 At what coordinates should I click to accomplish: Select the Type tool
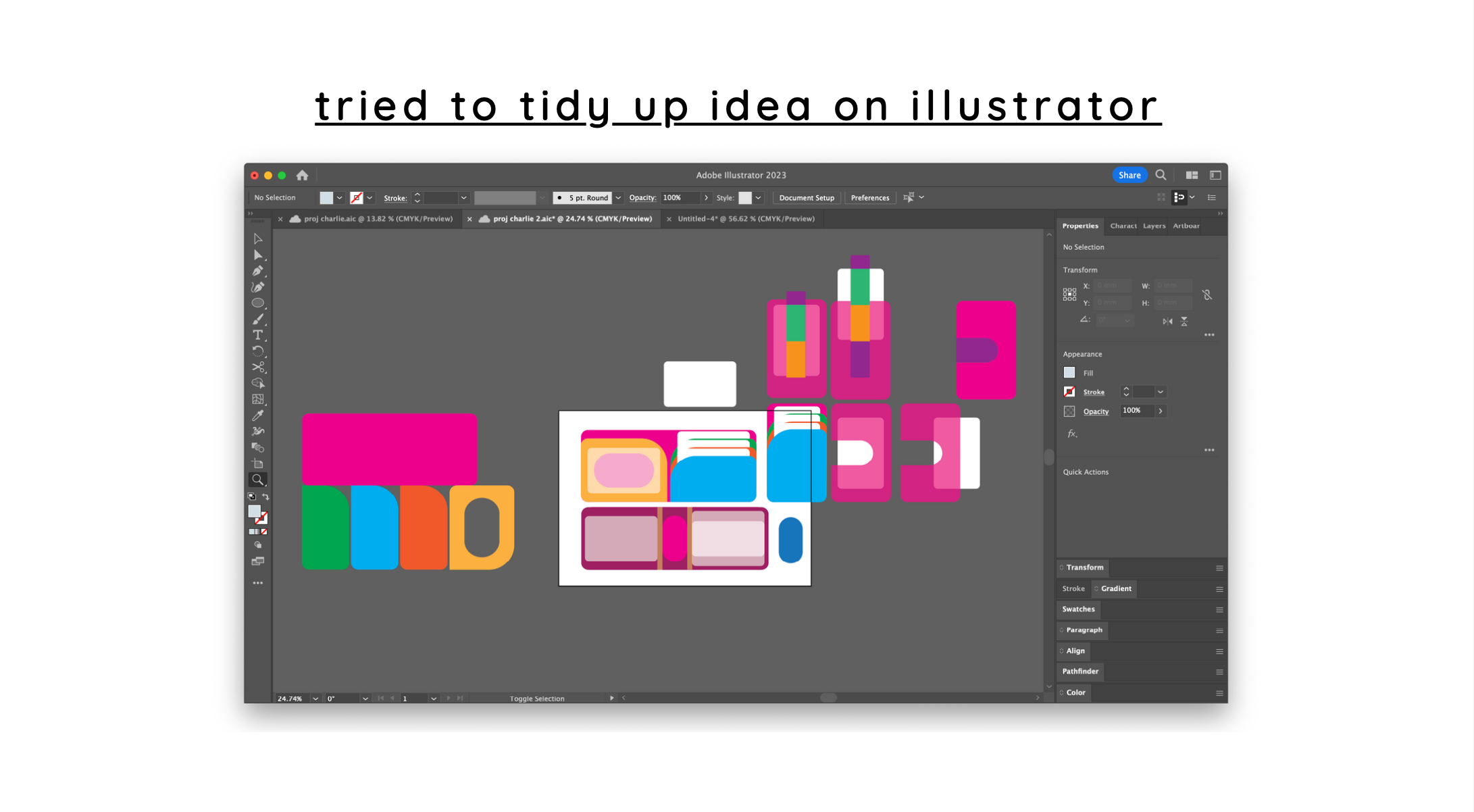[x=257, y=335]
